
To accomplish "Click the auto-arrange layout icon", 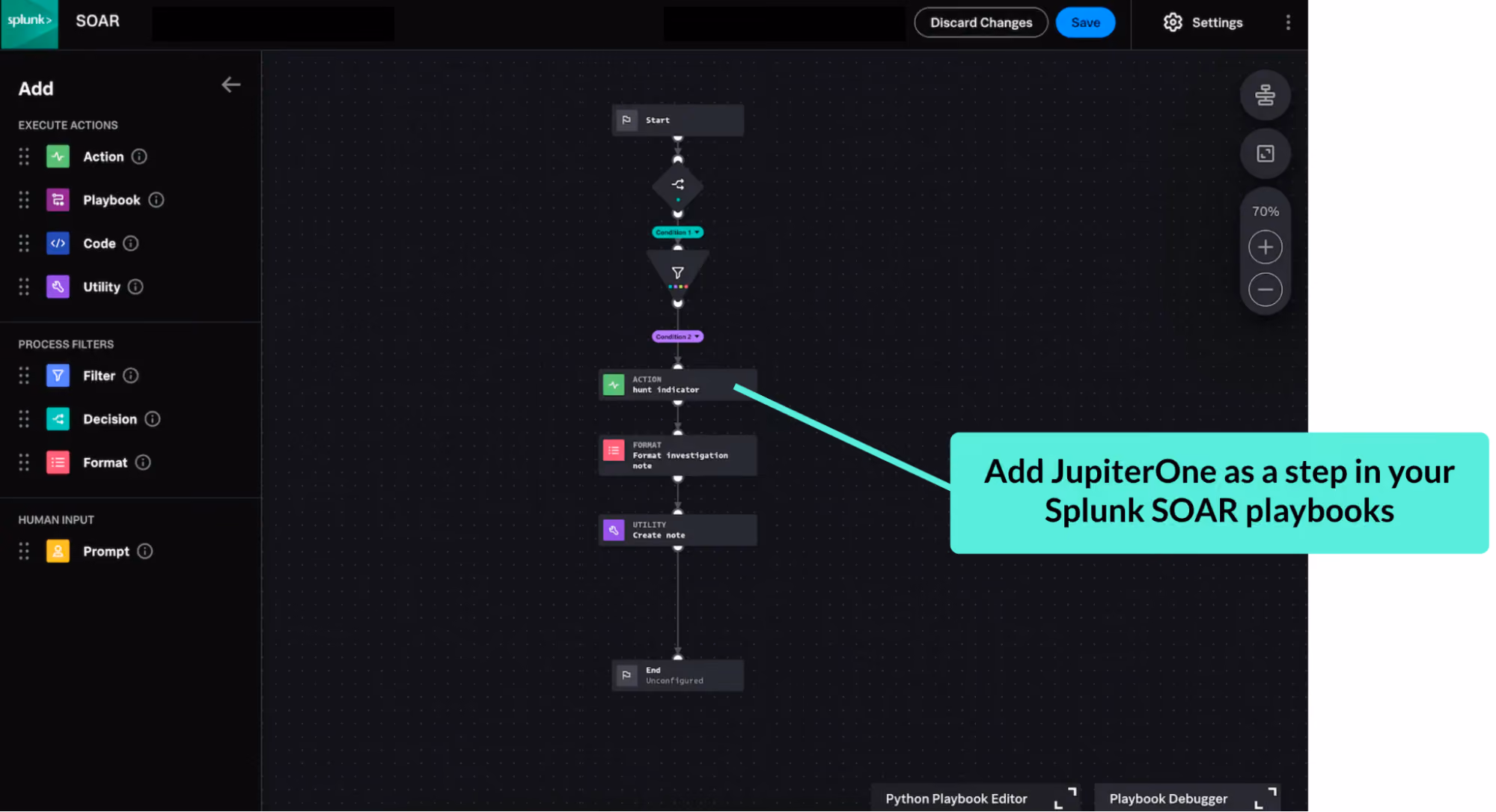I will 1265,95.
